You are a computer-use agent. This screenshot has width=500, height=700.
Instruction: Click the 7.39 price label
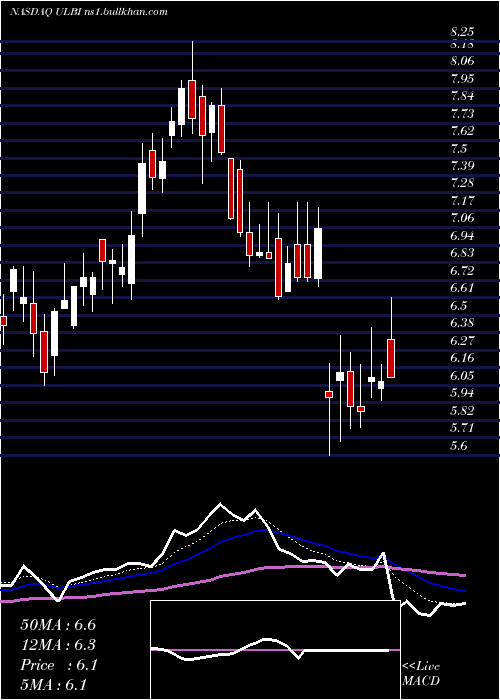click(x=462, y=166)
